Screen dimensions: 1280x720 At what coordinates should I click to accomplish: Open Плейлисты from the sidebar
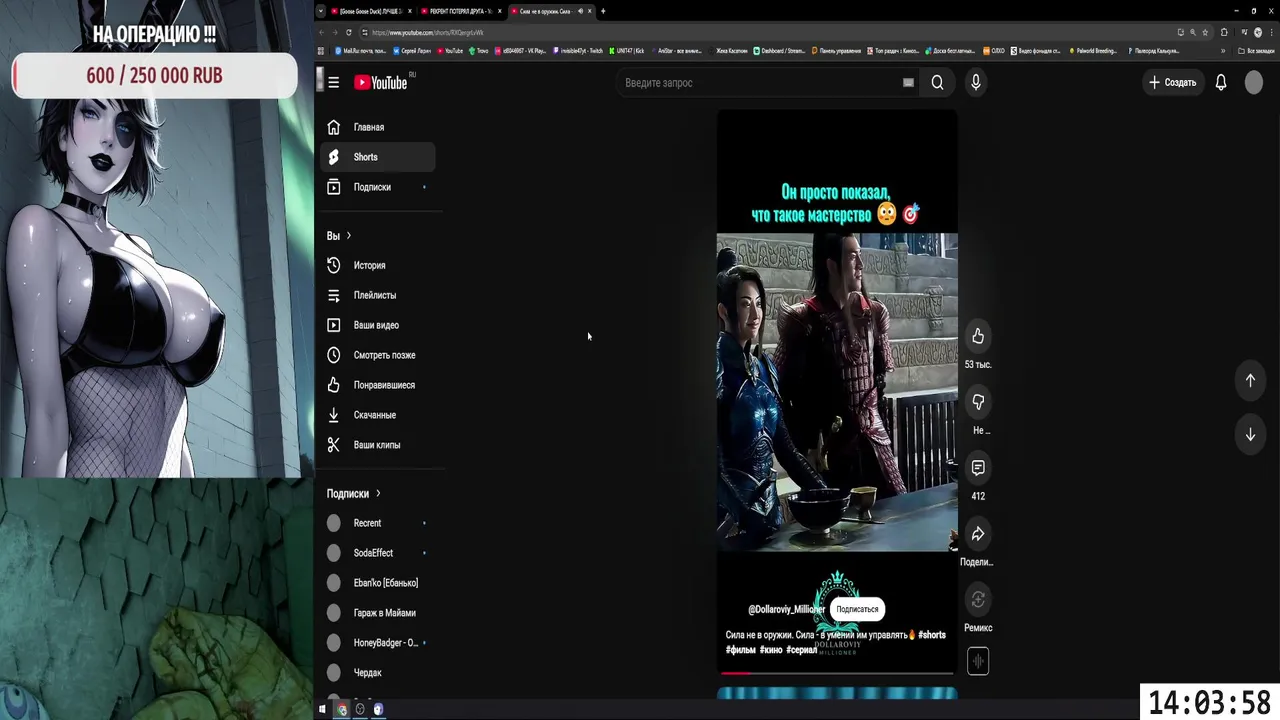tap(377, 295)
